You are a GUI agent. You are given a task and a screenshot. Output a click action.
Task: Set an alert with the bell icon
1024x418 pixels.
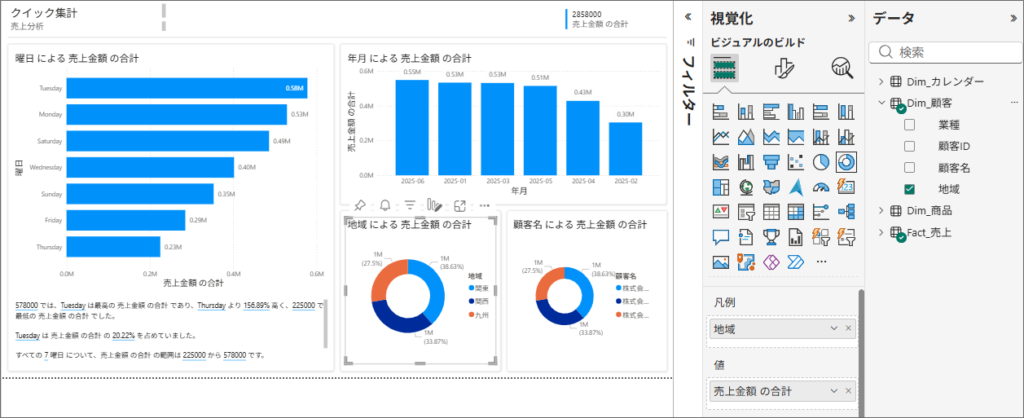[x=385, y=205]
